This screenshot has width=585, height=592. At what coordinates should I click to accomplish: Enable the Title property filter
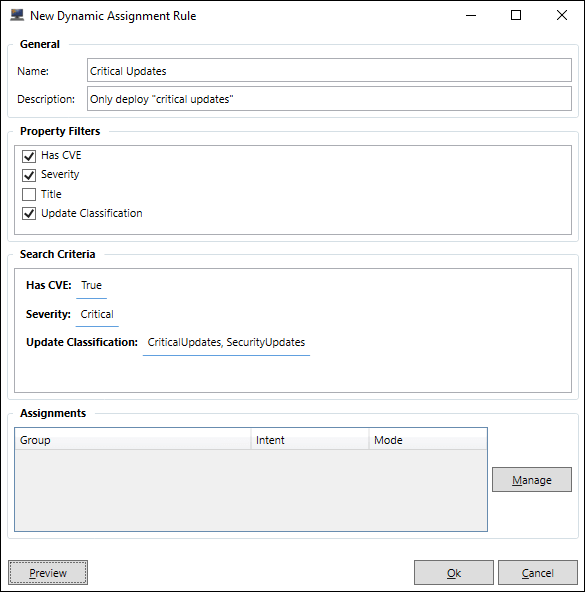[x=29, y=194]
